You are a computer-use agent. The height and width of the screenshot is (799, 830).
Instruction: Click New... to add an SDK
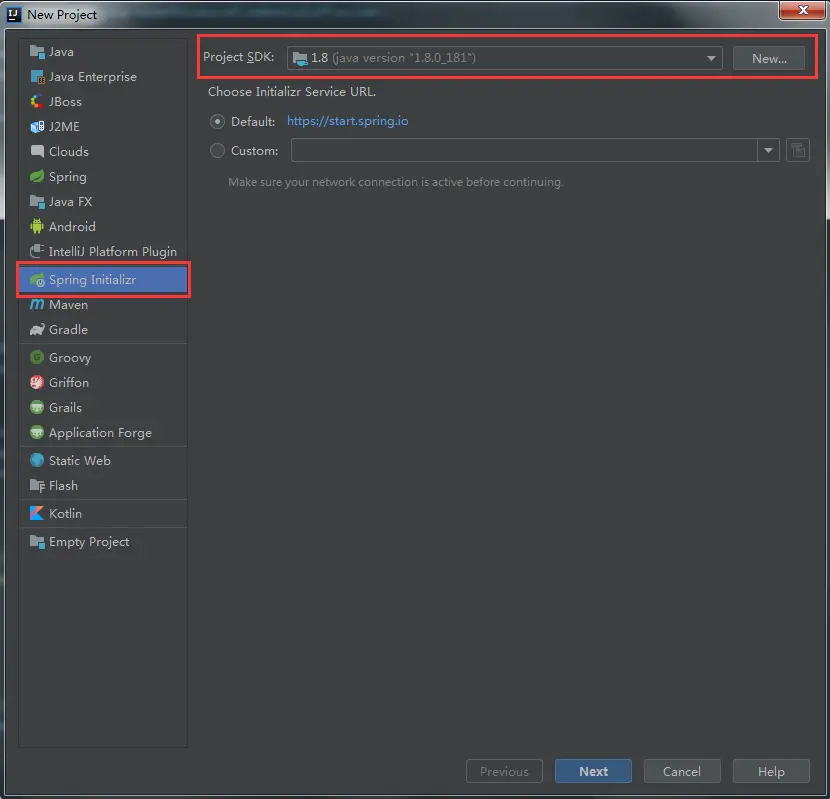pyautogui.click(x=769, y=58)
